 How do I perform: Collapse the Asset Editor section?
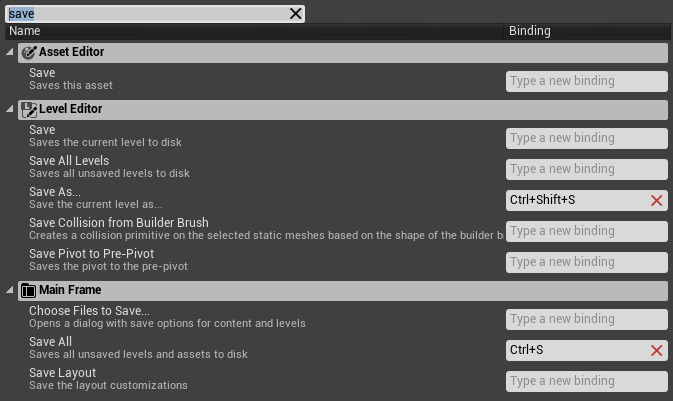click(x=10, y=52)
